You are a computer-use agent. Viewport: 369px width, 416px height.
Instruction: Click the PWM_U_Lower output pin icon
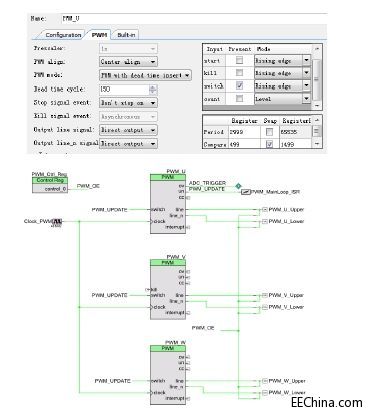265,221
